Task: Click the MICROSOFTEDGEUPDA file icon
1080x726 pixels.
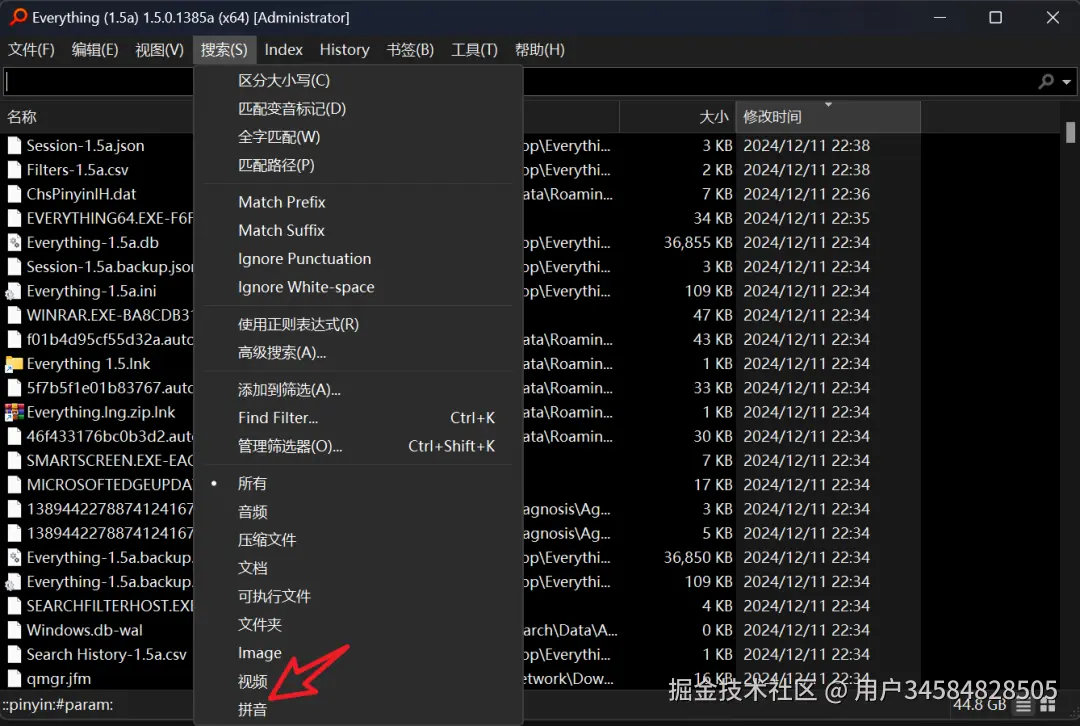Action: click(x=14, y=485)
